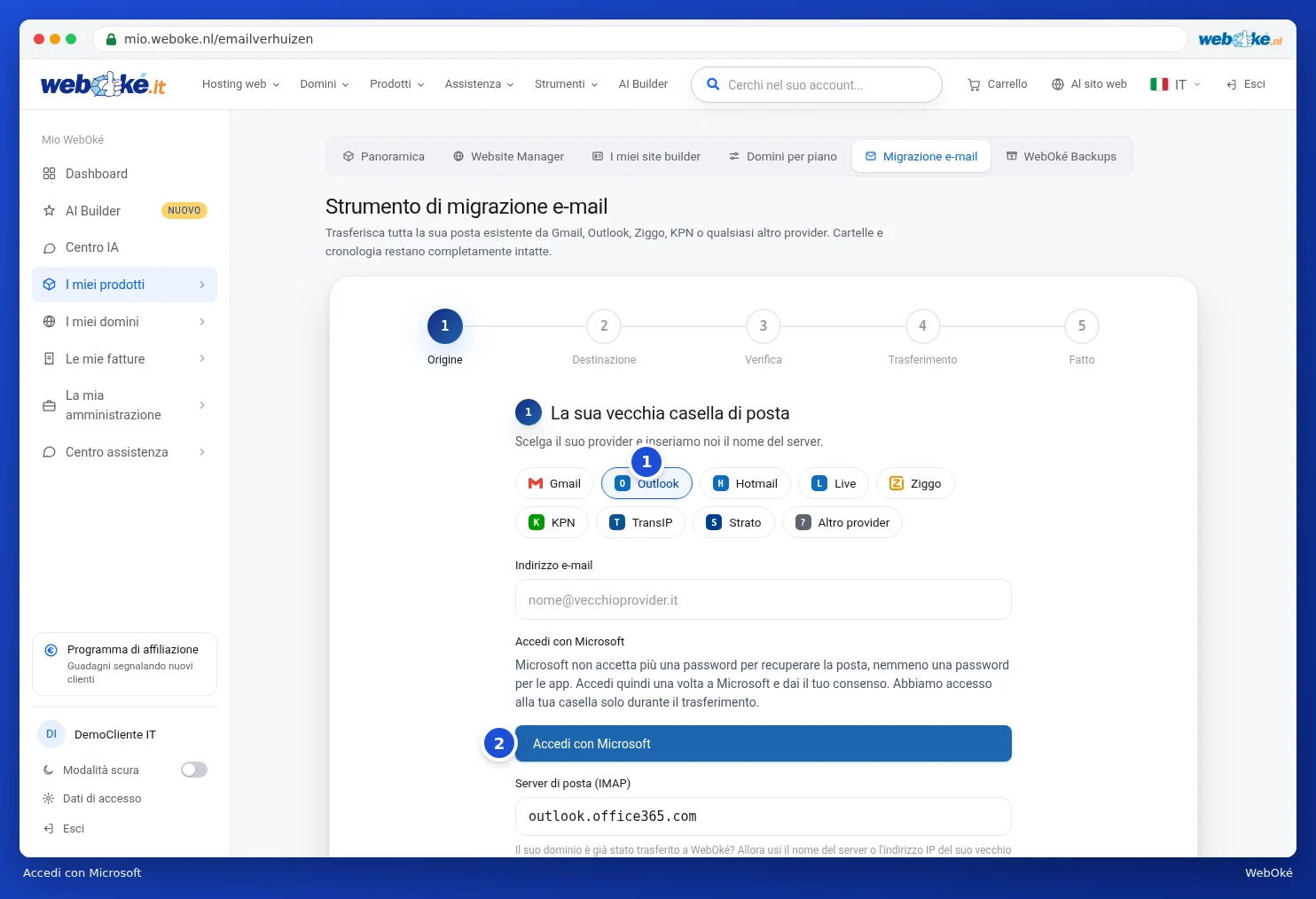This screenshot has width=1316, height=899.
Task: Open I miei site builder tab
Action: coord(646,156)
